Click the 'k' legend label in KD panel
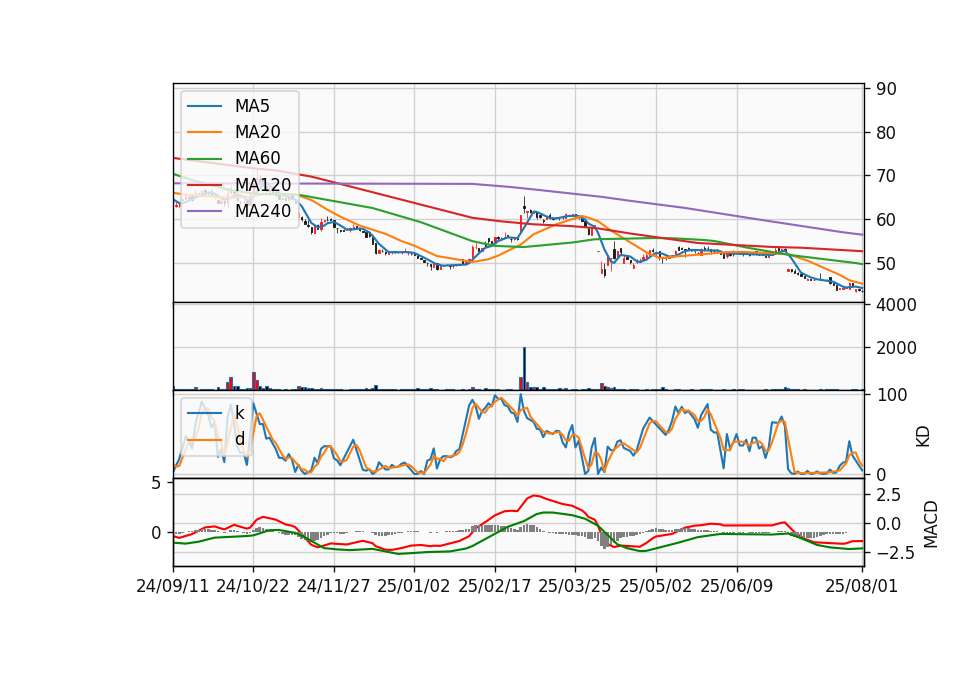 pos(239,413)
